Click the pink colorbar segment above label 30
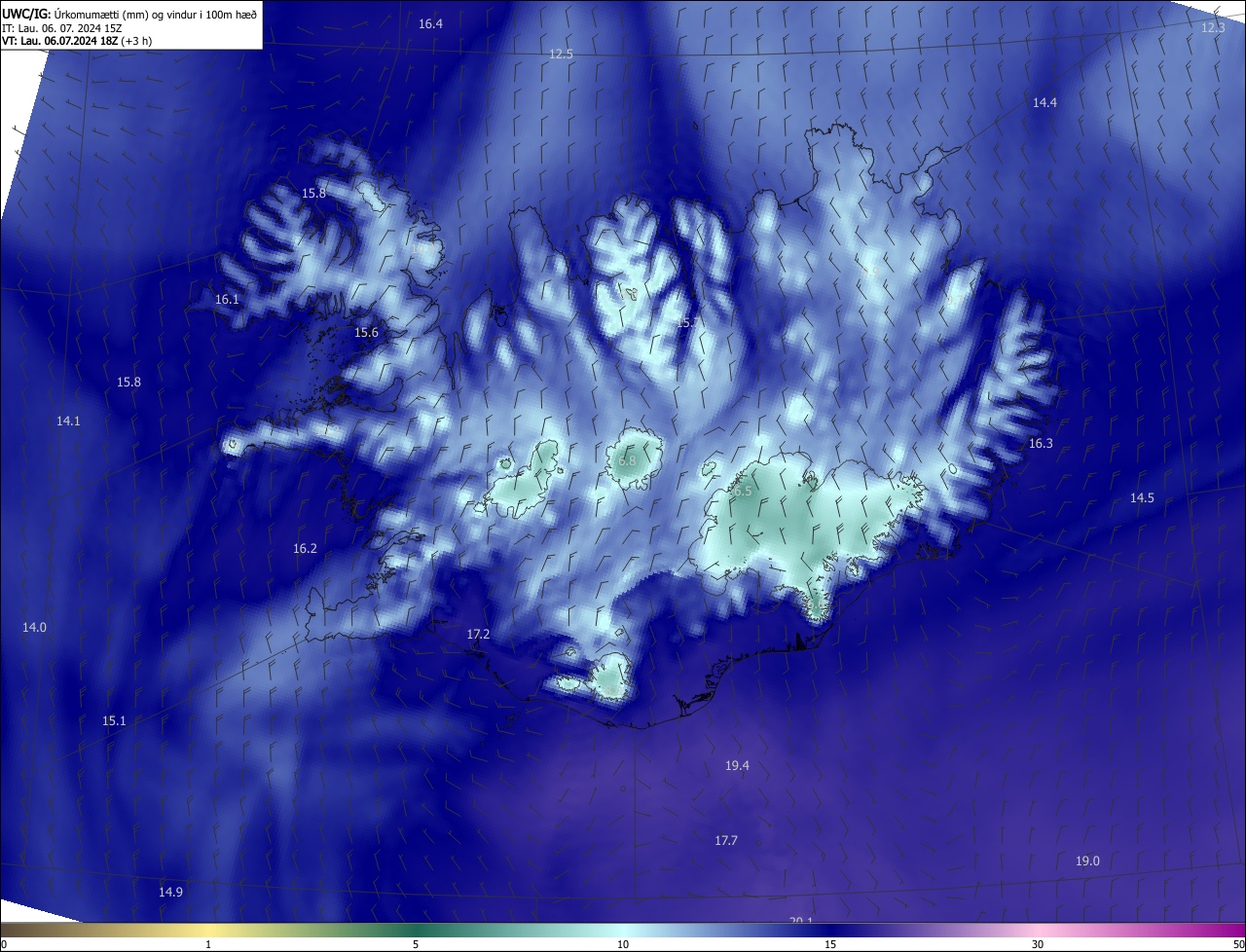 (x=1038, y=930)
